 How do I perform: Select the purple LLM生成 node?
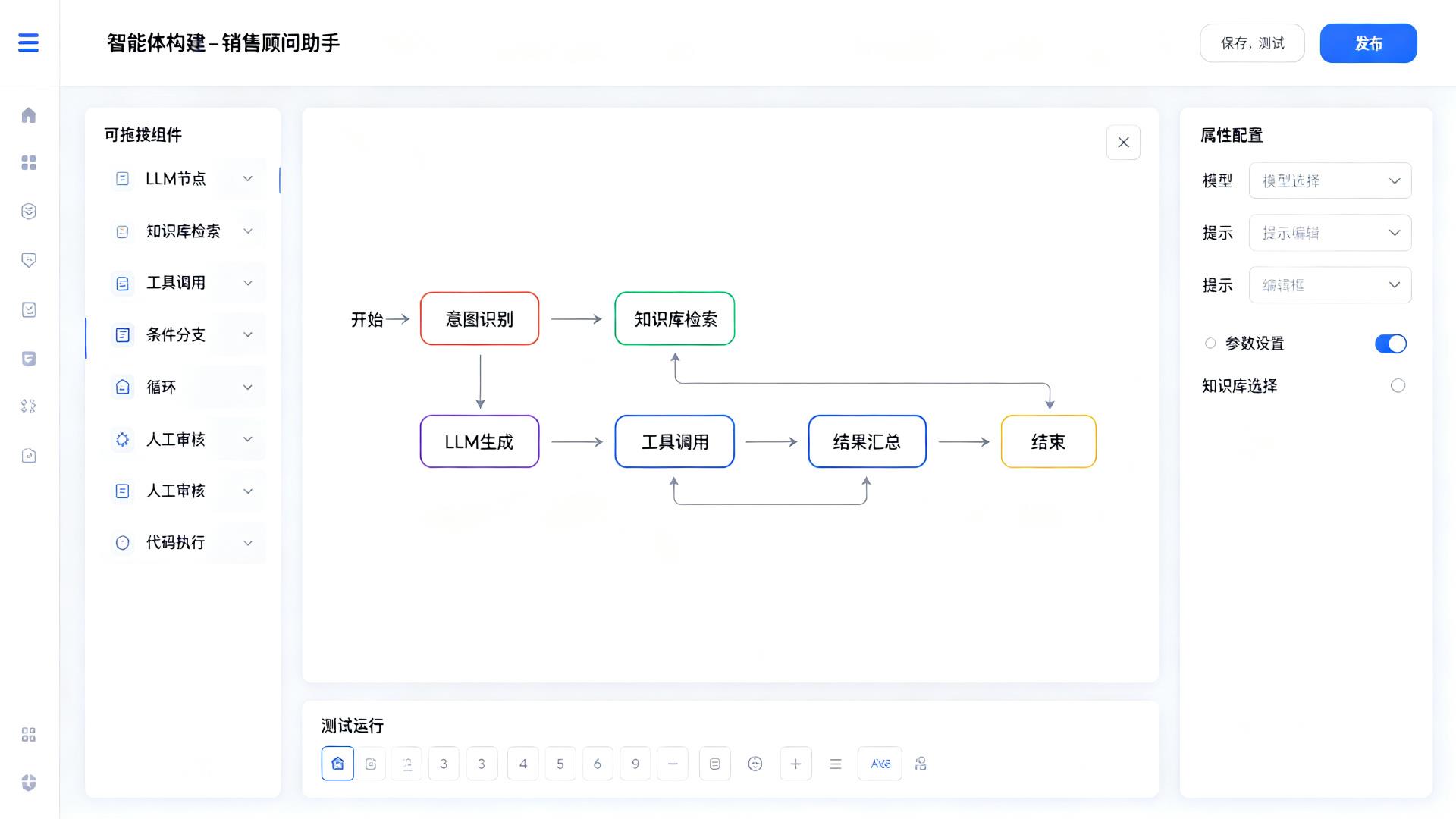479,441
